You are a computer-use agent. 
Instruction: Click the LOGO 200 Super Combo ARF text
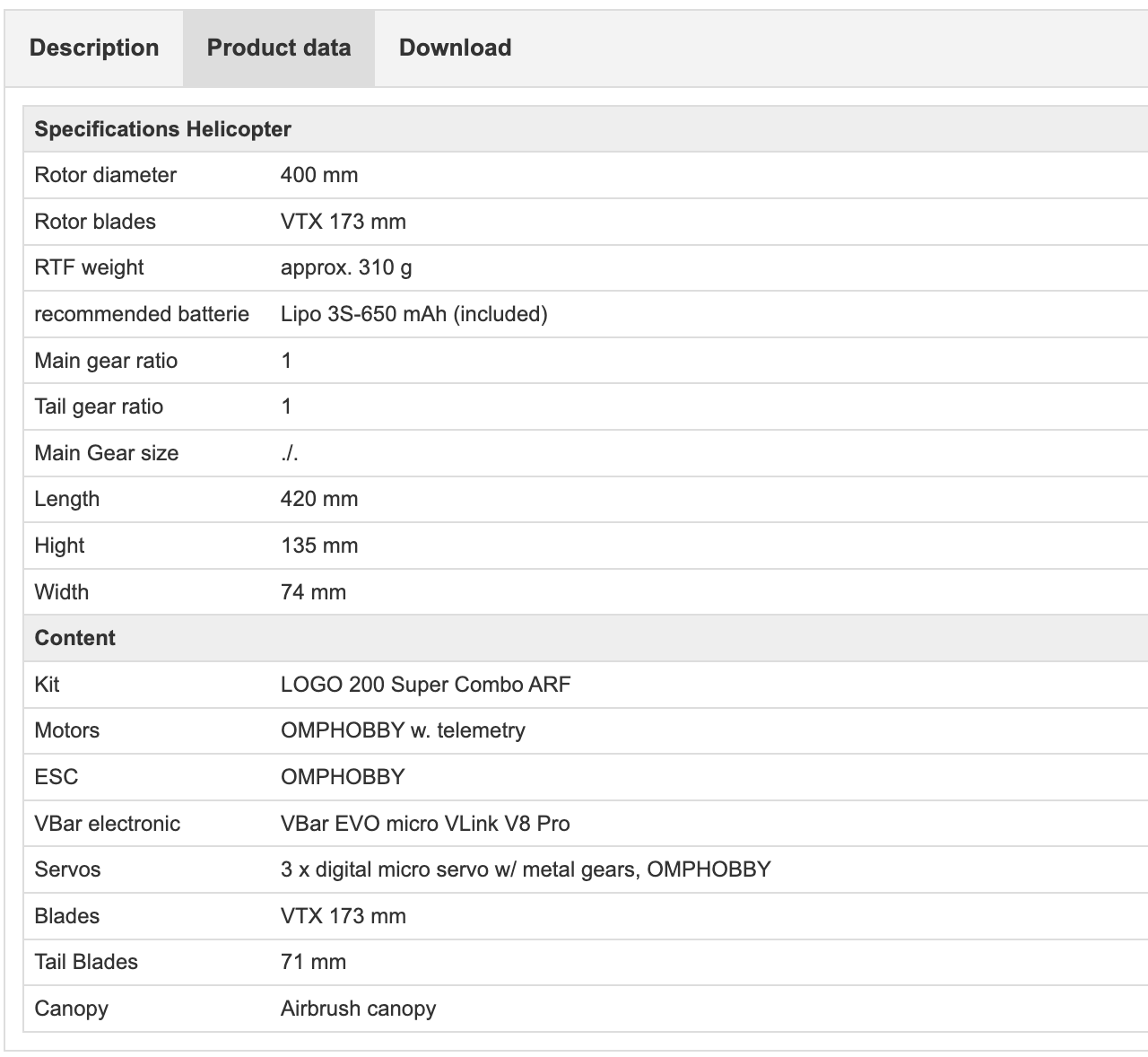(x=425, y=685)
